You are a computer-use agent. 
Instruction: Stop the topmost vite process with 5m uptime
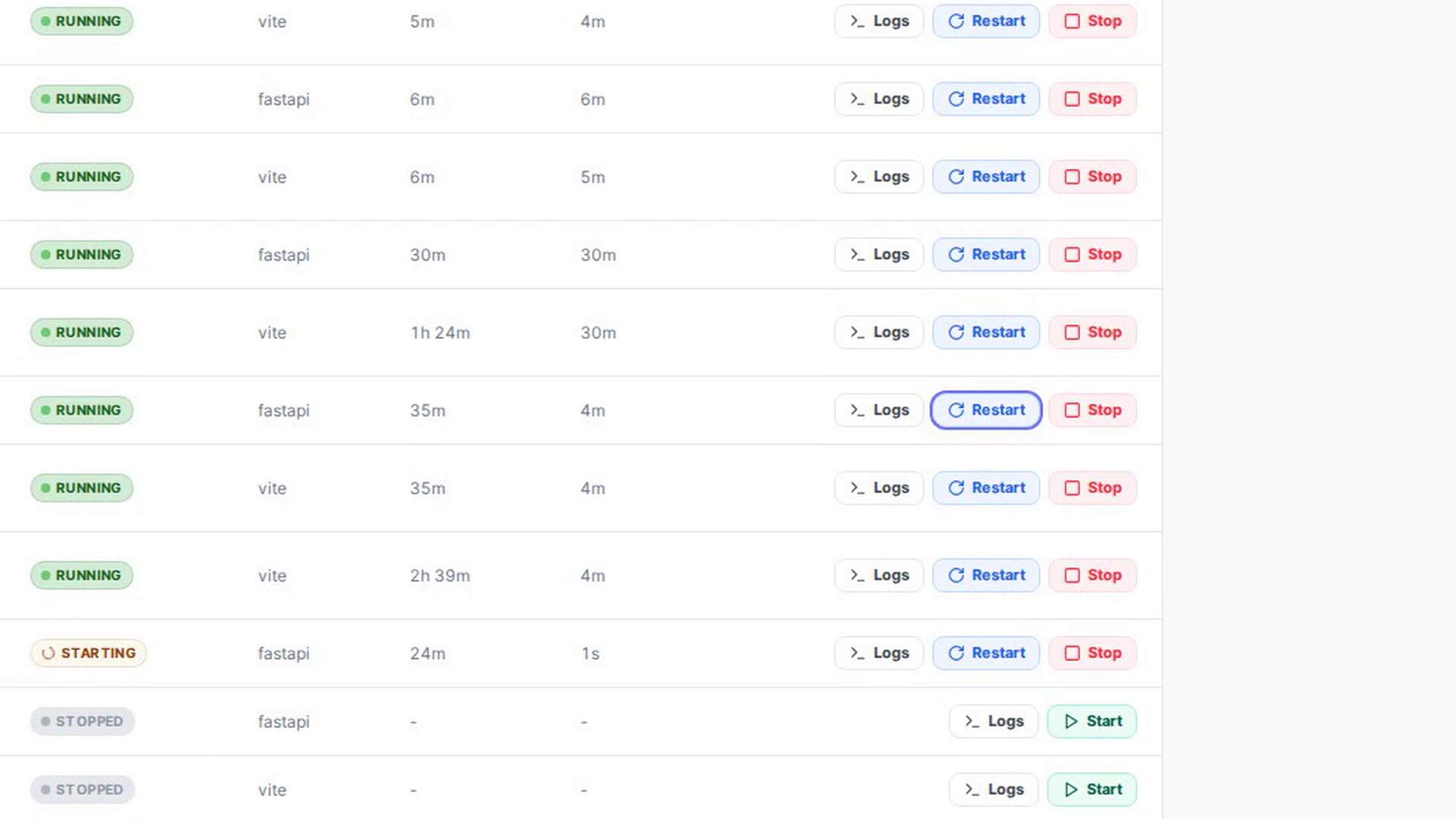coord(1093,21)
